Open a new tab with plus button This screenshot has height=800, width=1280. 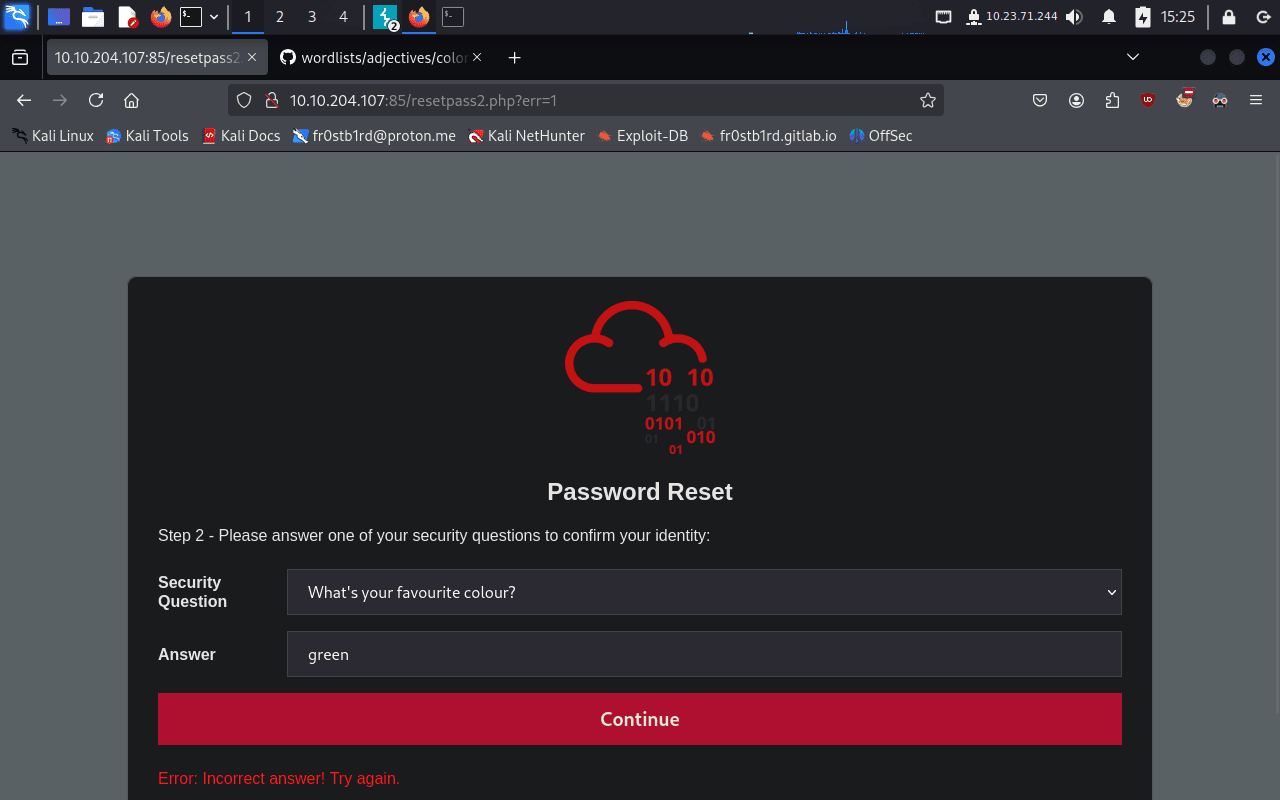514,58
